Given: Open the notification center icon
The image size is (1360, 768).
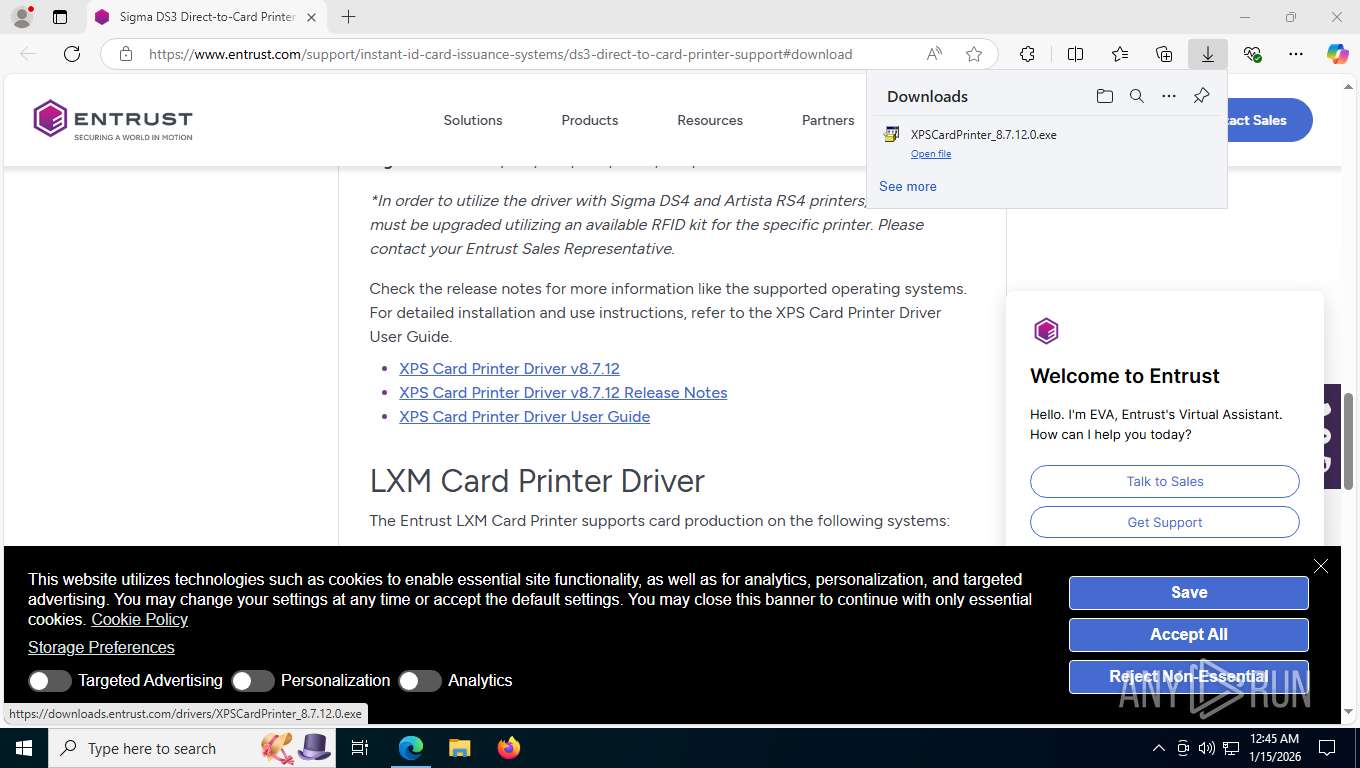Looking at the screenshot, I should point(1327,748).
